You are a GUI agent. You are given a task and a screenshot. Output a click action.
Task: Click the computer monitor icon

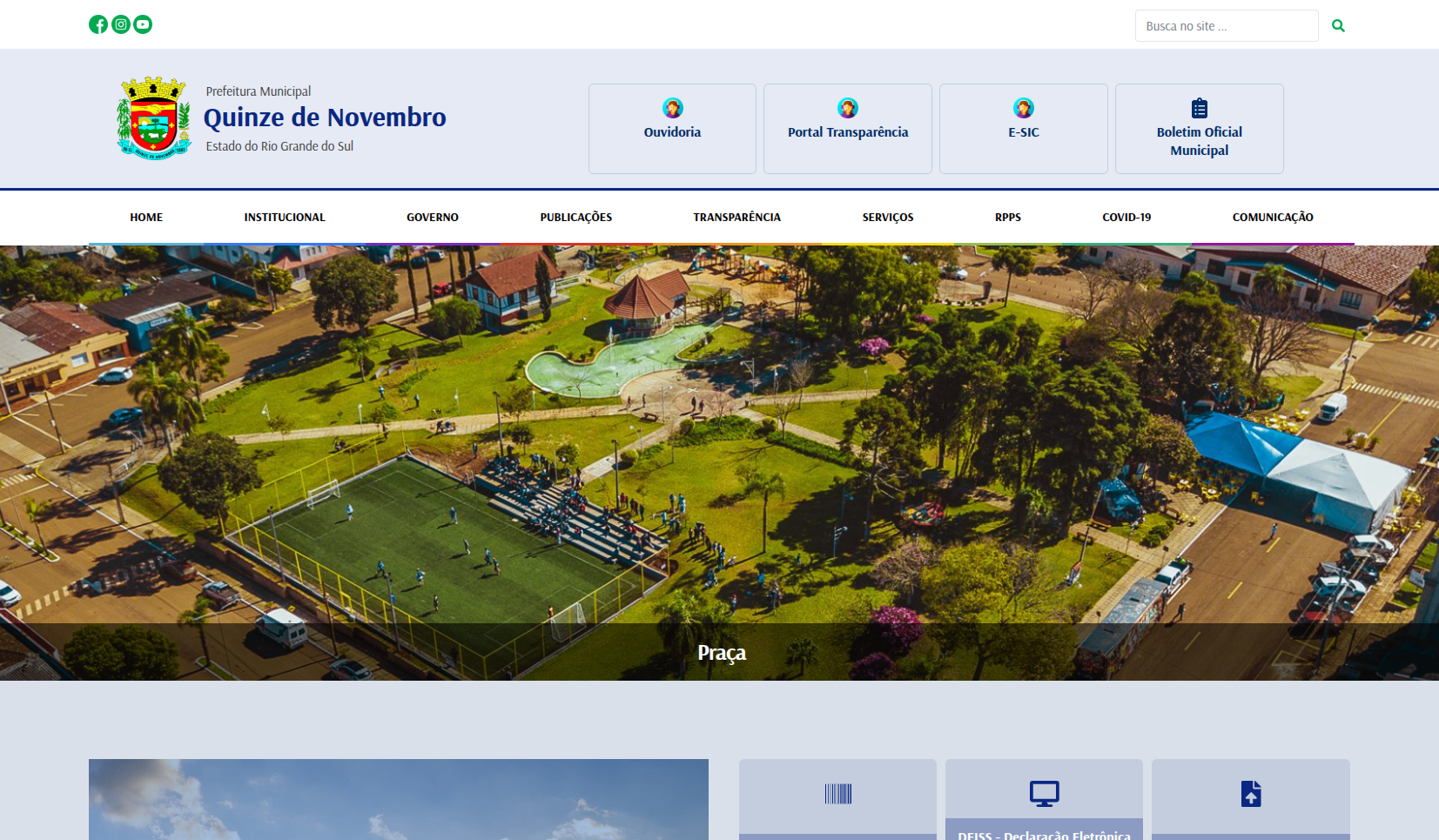point(1045,793)
